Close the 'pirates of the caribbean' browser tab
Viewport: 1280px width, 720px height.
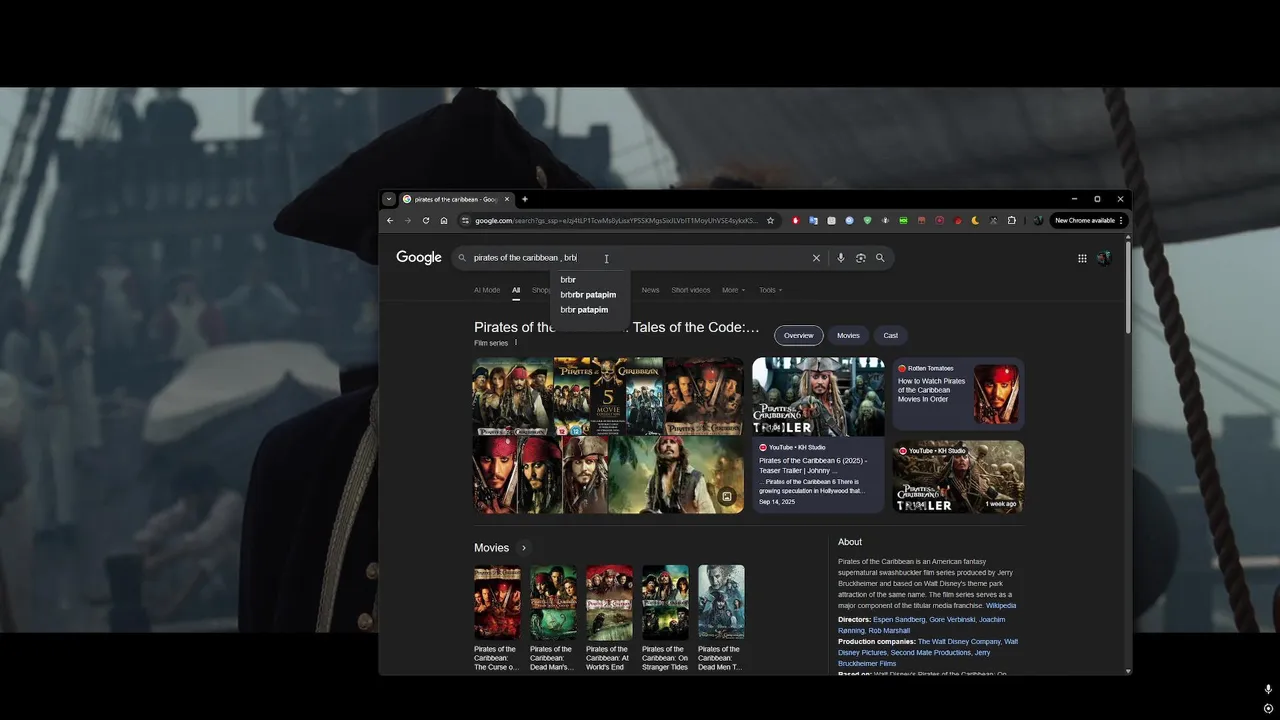tap(508, 199)
